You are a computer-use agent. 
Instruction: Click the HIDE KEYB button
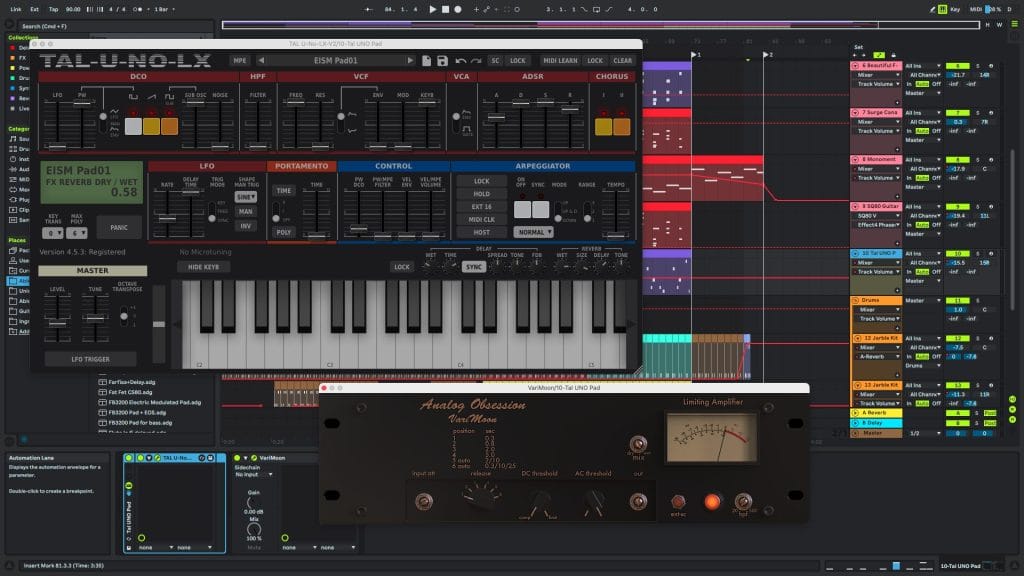tap(203, 267)
